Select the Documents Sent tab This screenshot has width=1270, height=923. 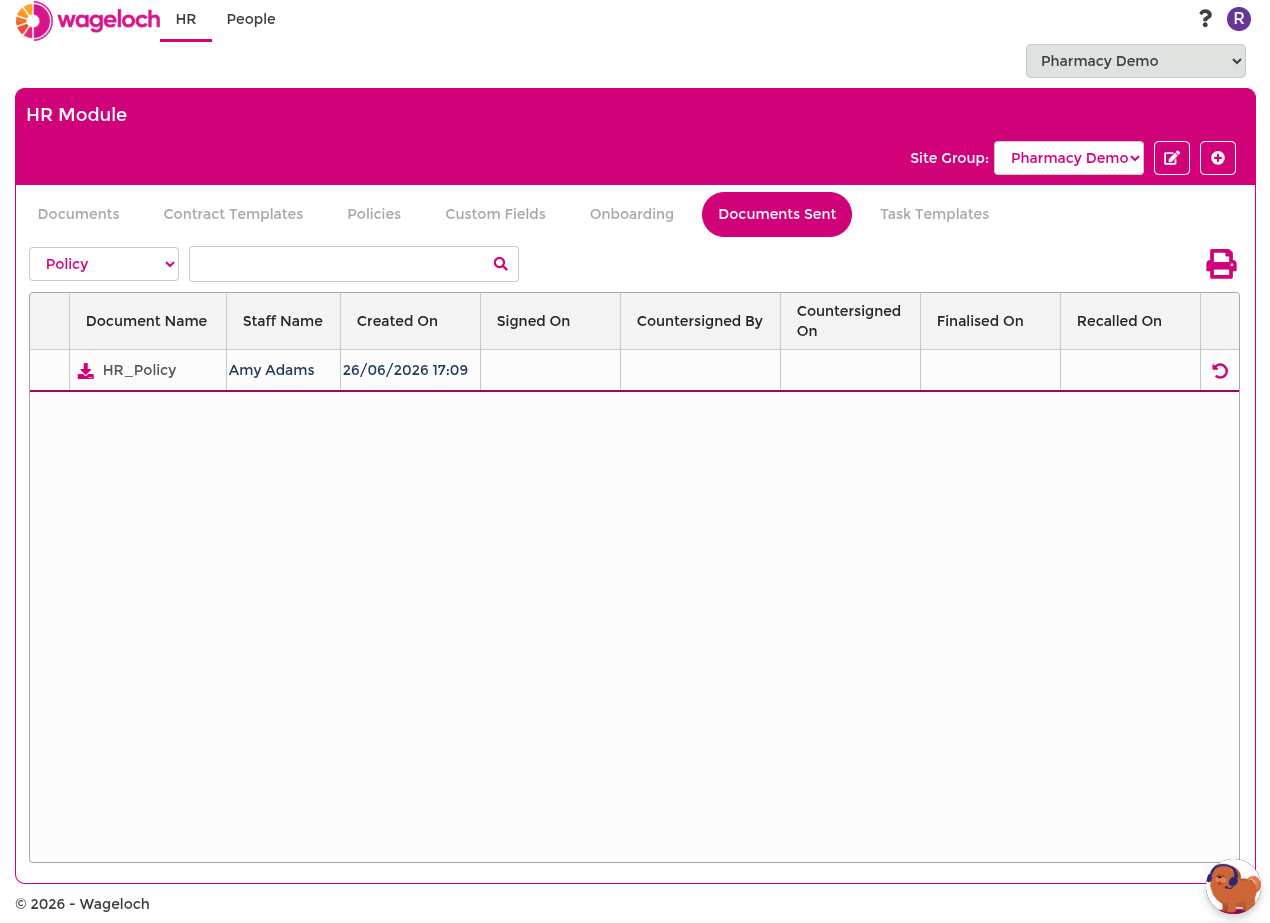point(777,214)
